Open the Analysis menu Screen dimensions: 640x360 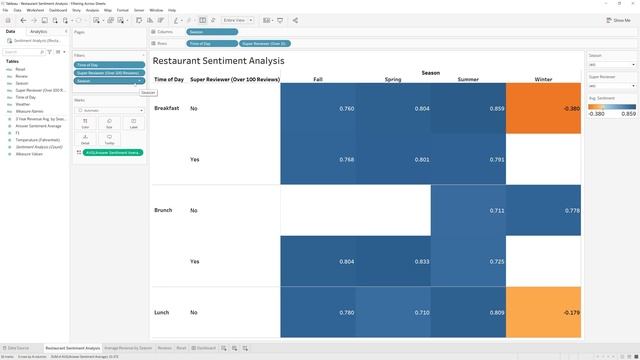92,10
